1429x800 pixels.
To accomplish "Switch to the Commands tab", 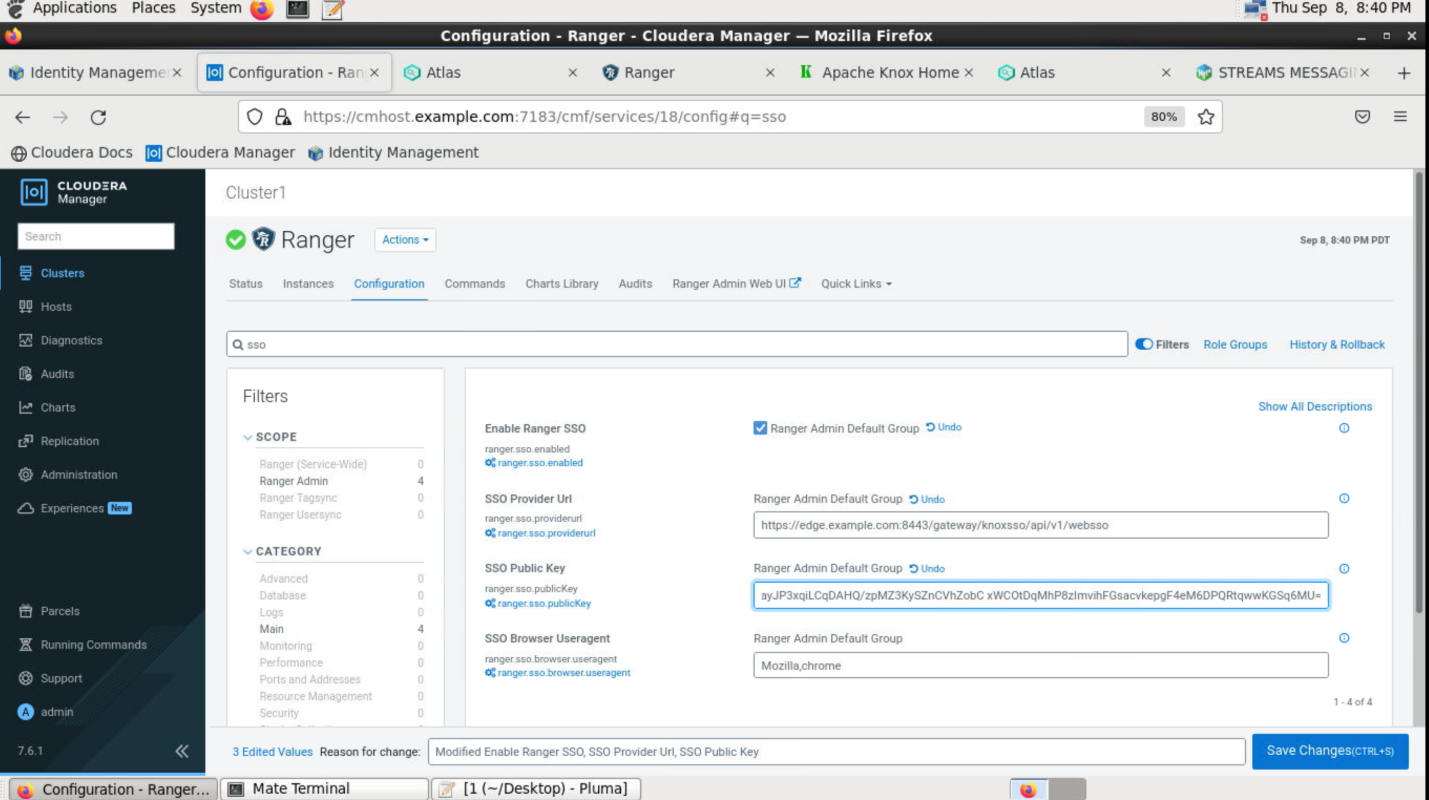I will tap(475, 284).
